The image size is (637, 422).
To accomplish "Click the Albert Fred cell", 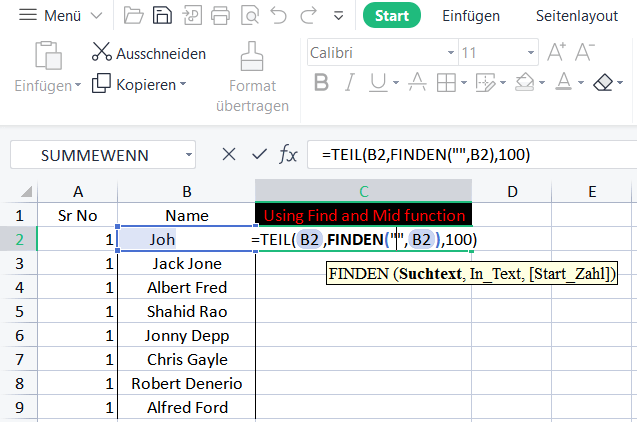I will (x=186, y=288).
